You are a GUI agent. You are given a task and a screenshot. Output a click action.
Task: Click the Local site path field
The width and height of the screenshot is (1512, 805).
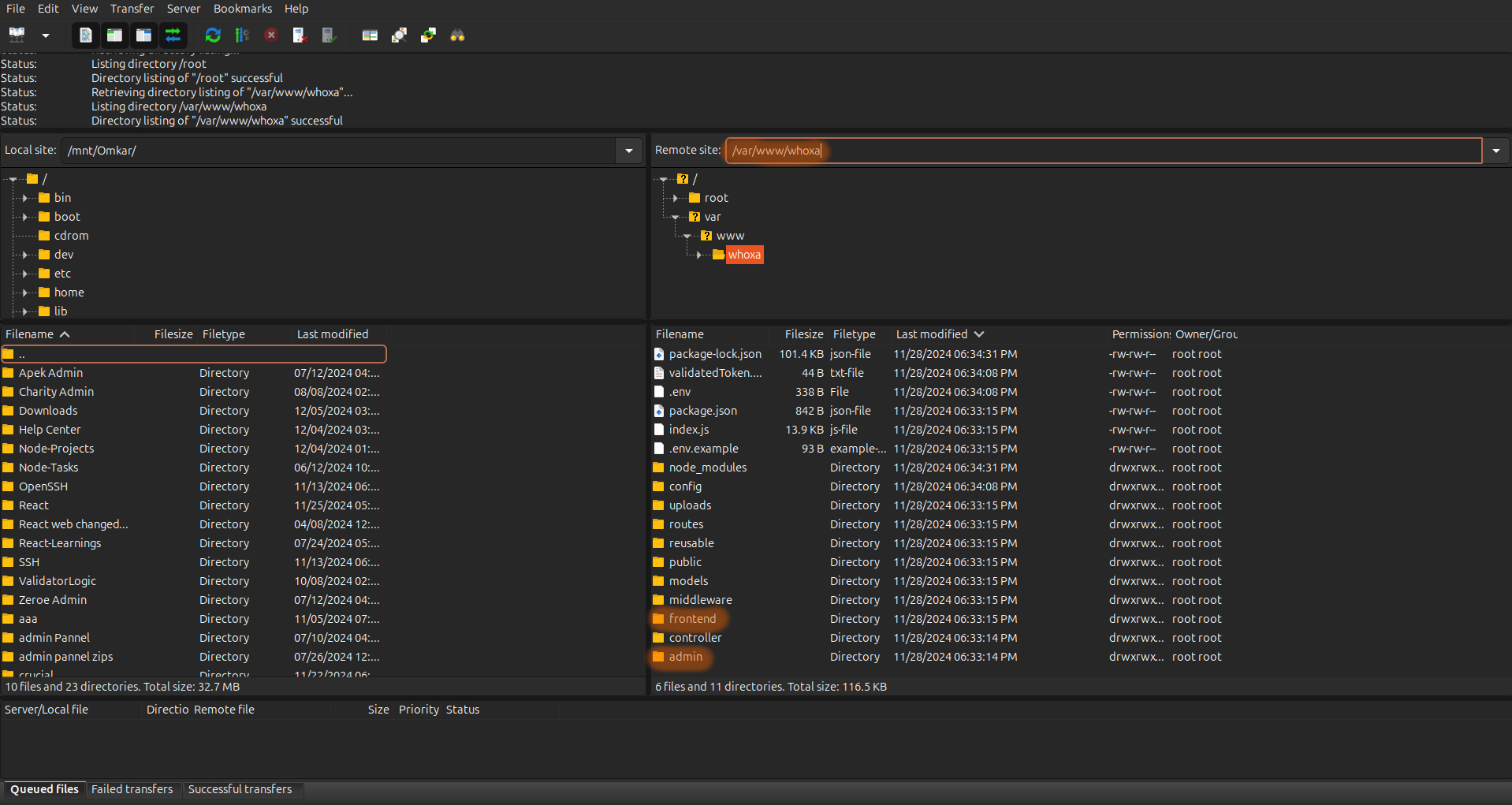tap(339, 151)
